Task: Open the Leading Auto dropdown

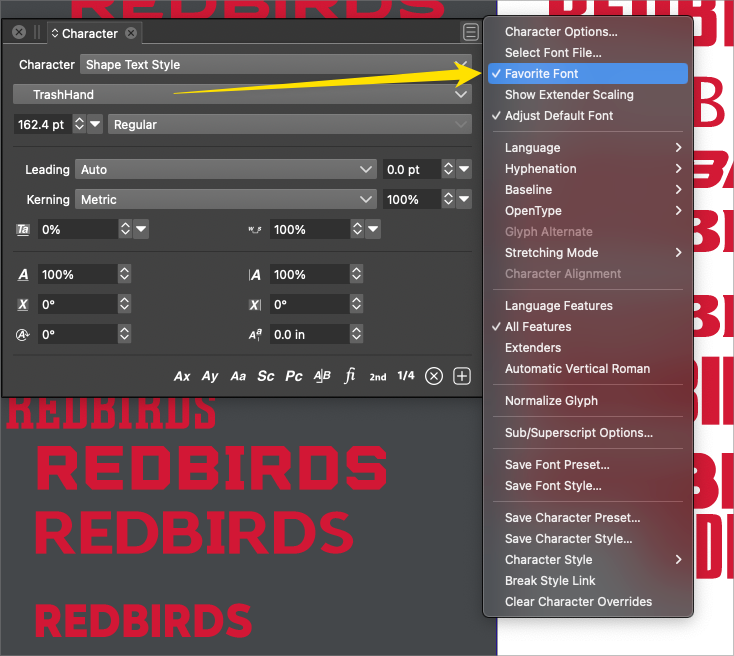Action: pyautogui.click(x=226, y=170)
